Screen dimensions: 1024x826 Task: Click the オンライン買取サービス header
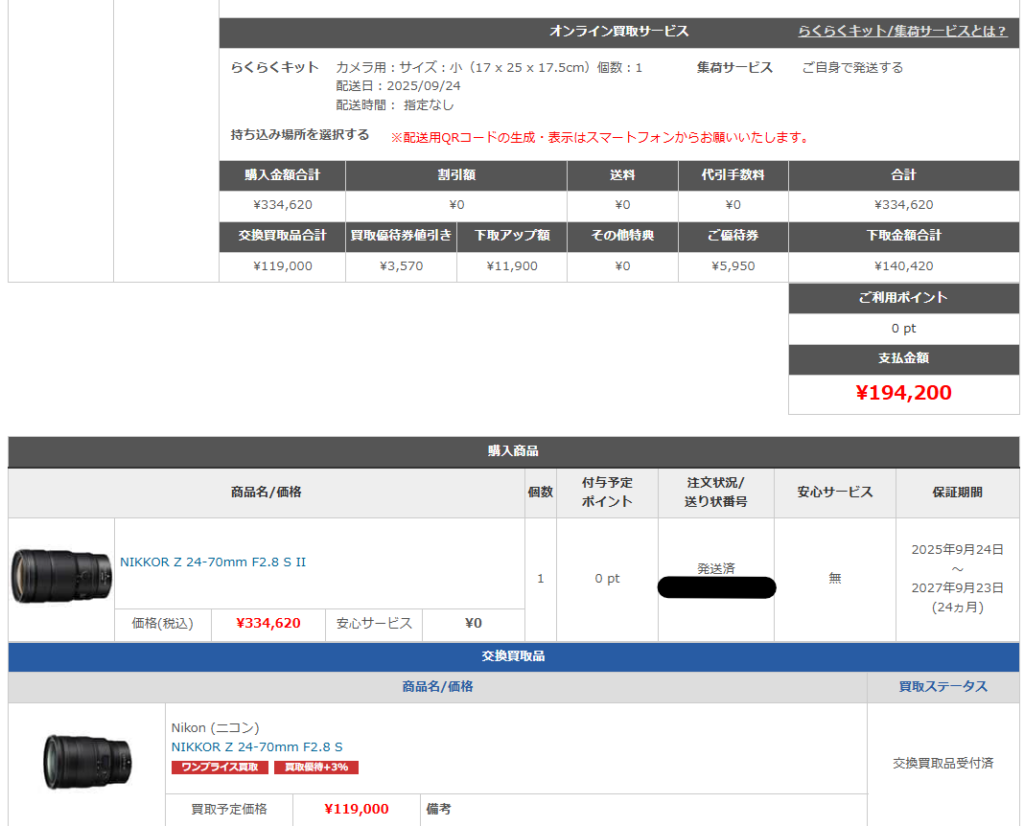point(618,31)
